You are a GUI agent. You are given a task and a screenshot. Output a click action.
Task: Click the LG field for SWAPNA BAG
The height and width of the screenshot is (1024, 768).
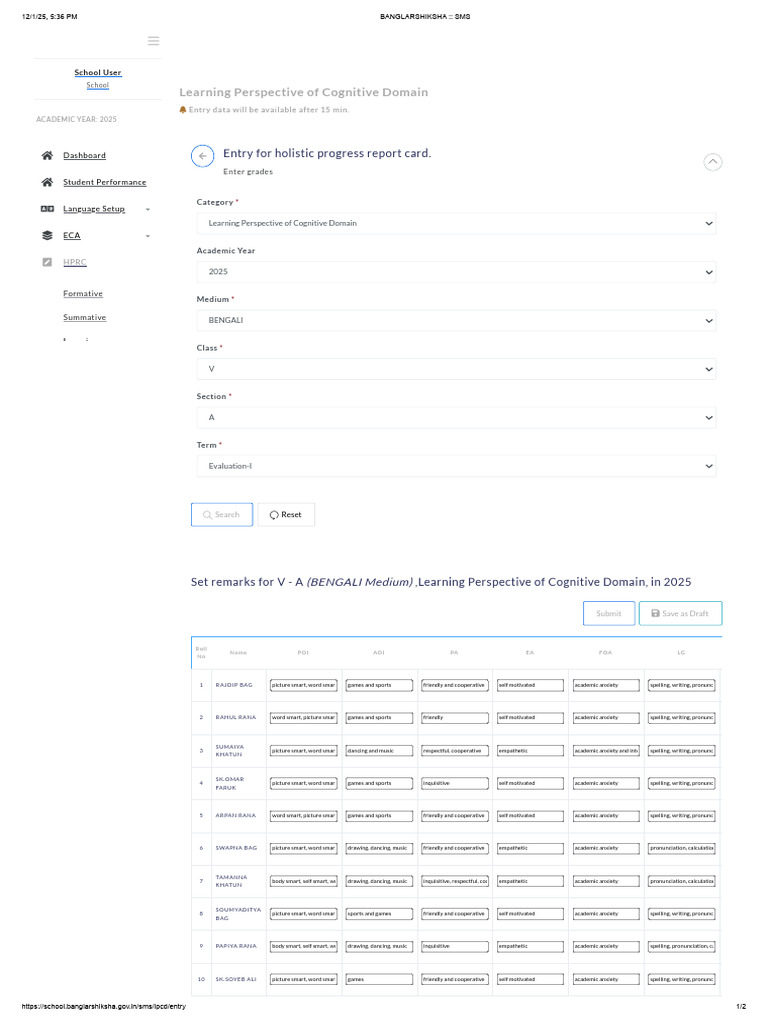(681, 848)
